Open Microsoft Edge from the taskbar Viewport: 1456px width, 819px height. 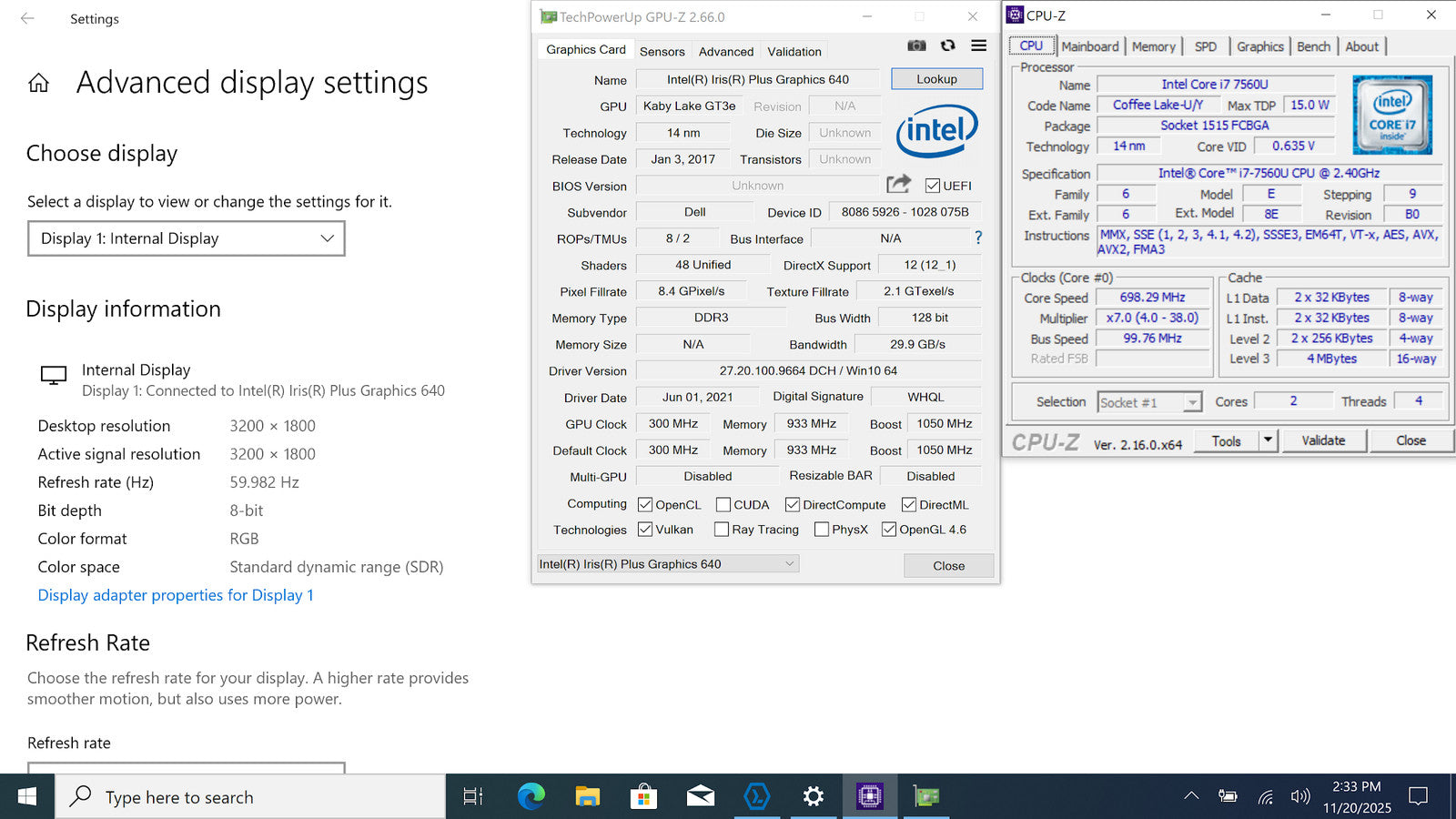(x=531, y=797)
